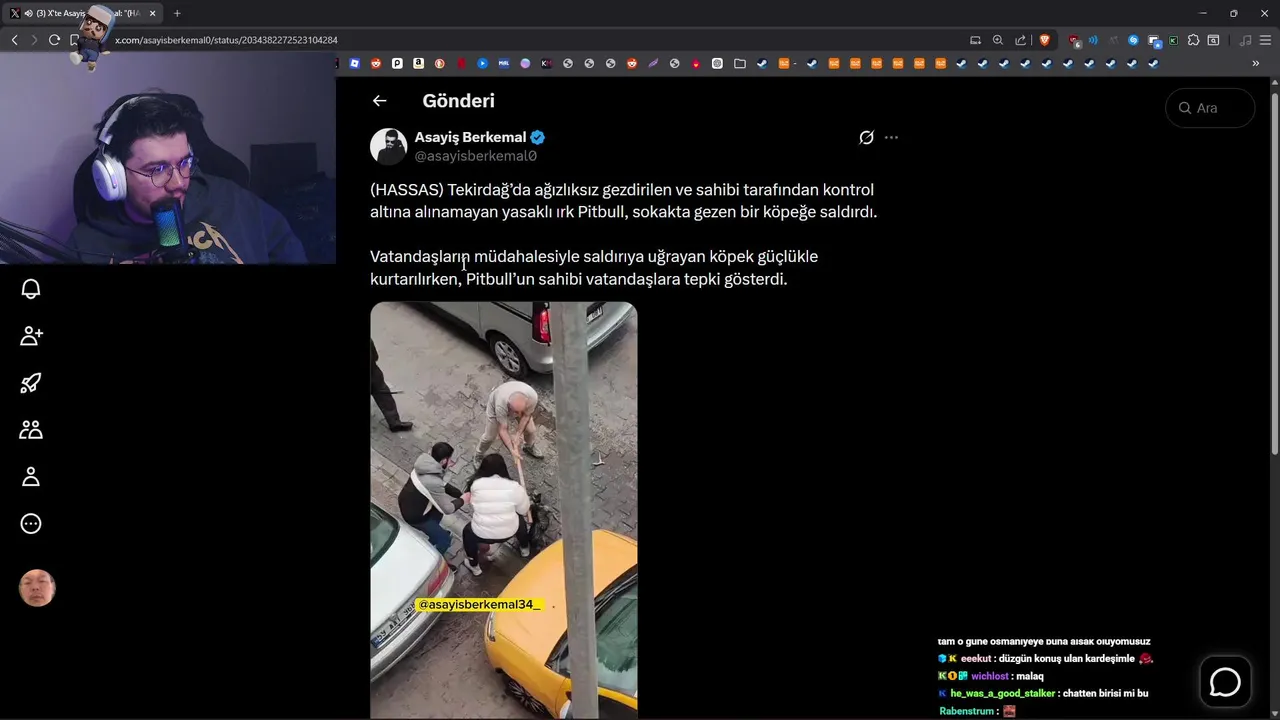Screen dimensions: 1280x720
Task: Open a new browser tab
Action: coord(177,13)
